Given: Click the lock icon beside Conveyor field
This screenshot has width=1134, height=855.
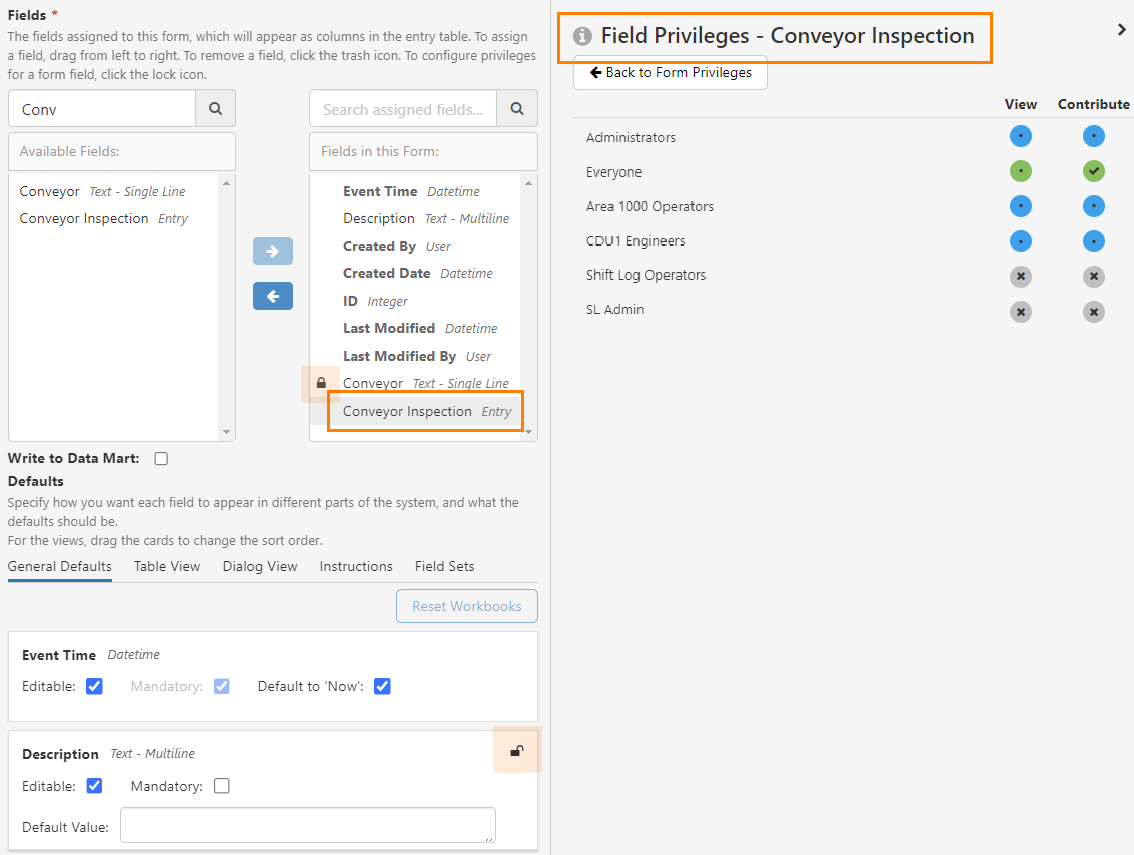Looking at the screenshot, I should pyautogui.click(x=321, y=383).
